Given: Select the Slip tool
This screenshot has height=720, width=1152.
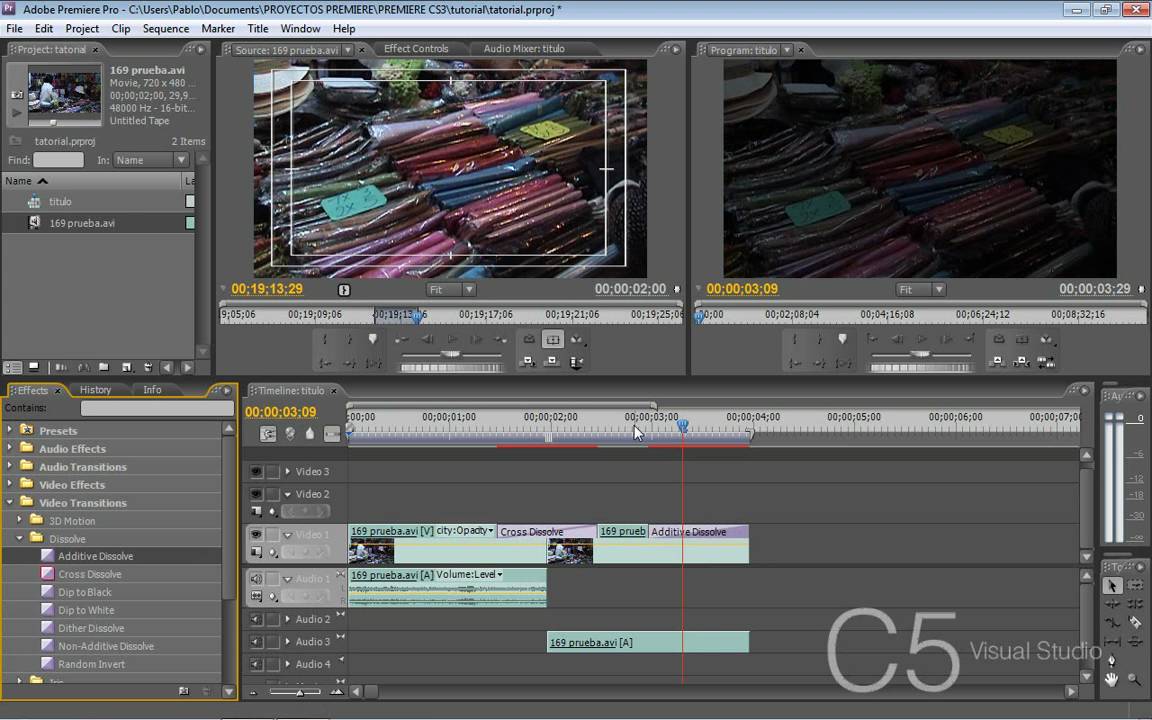Looking at the screenshot, I should click(x=1112, y=642).
